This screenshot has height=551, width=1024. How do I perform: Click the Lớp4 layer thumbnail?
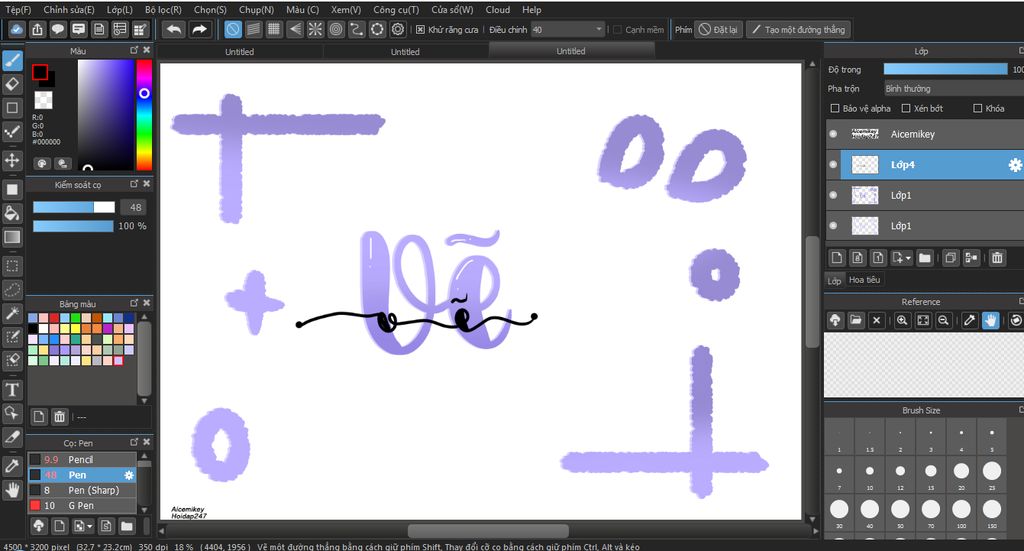click(865, 165)
